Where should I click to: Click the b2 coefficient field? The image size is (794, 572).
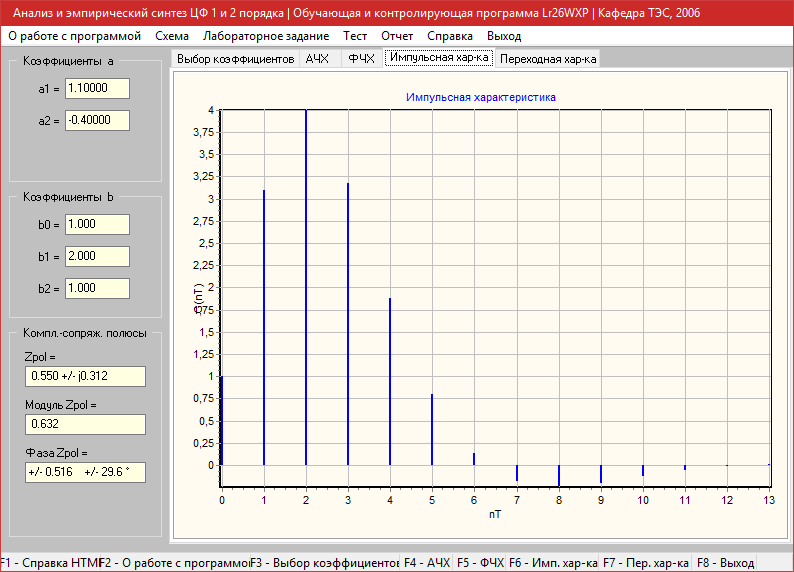coord(97,288)
